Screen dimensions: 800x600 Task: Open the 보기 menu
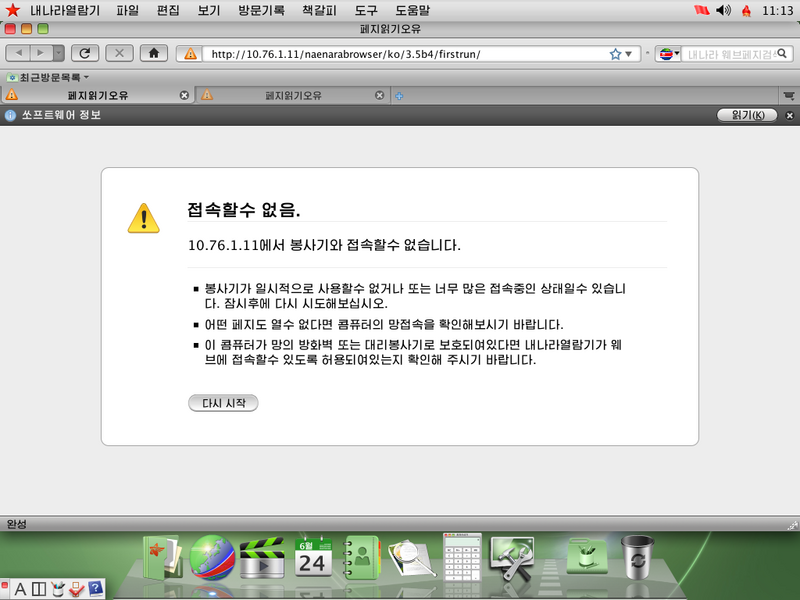tap(209, 10)
